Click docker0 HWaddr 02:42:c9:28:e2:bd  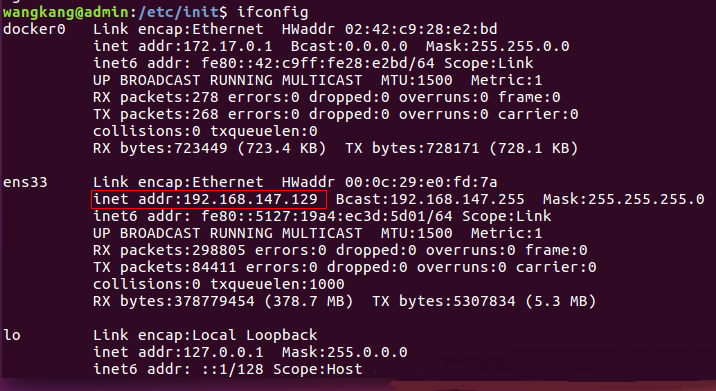390,29
